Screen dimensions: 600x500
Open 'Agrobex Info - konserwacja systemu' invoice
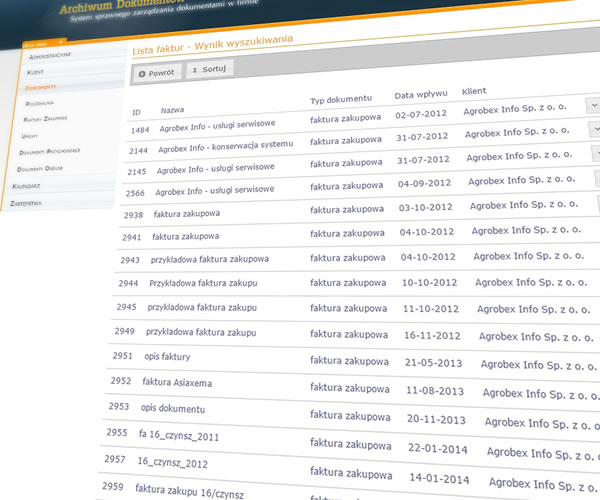226,146
